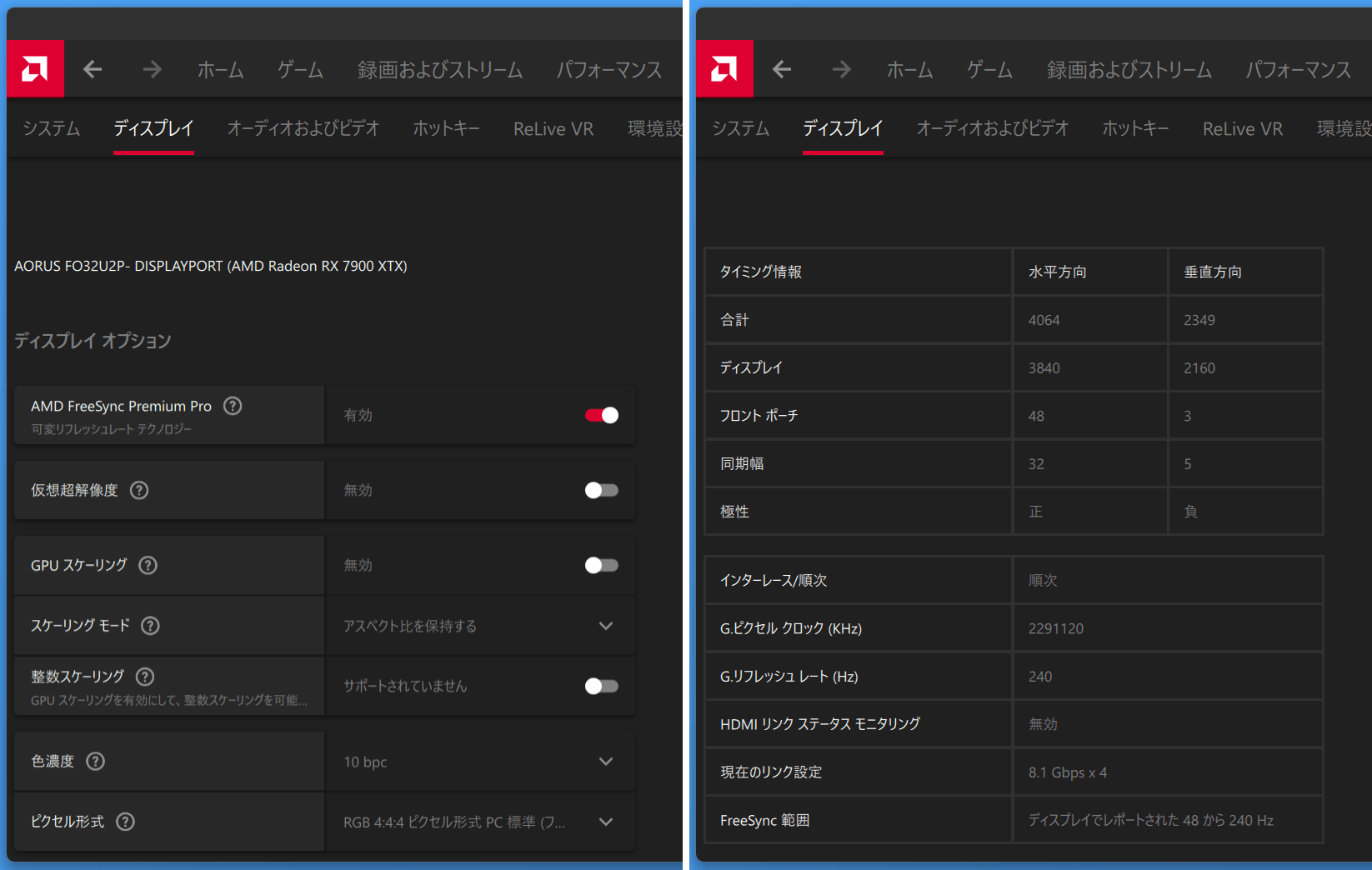Switch to オーディオおよびビデオ sub-tab in left window
Image resolution: width=1372 pixels, height=870 pixels.
click(303, 128)
